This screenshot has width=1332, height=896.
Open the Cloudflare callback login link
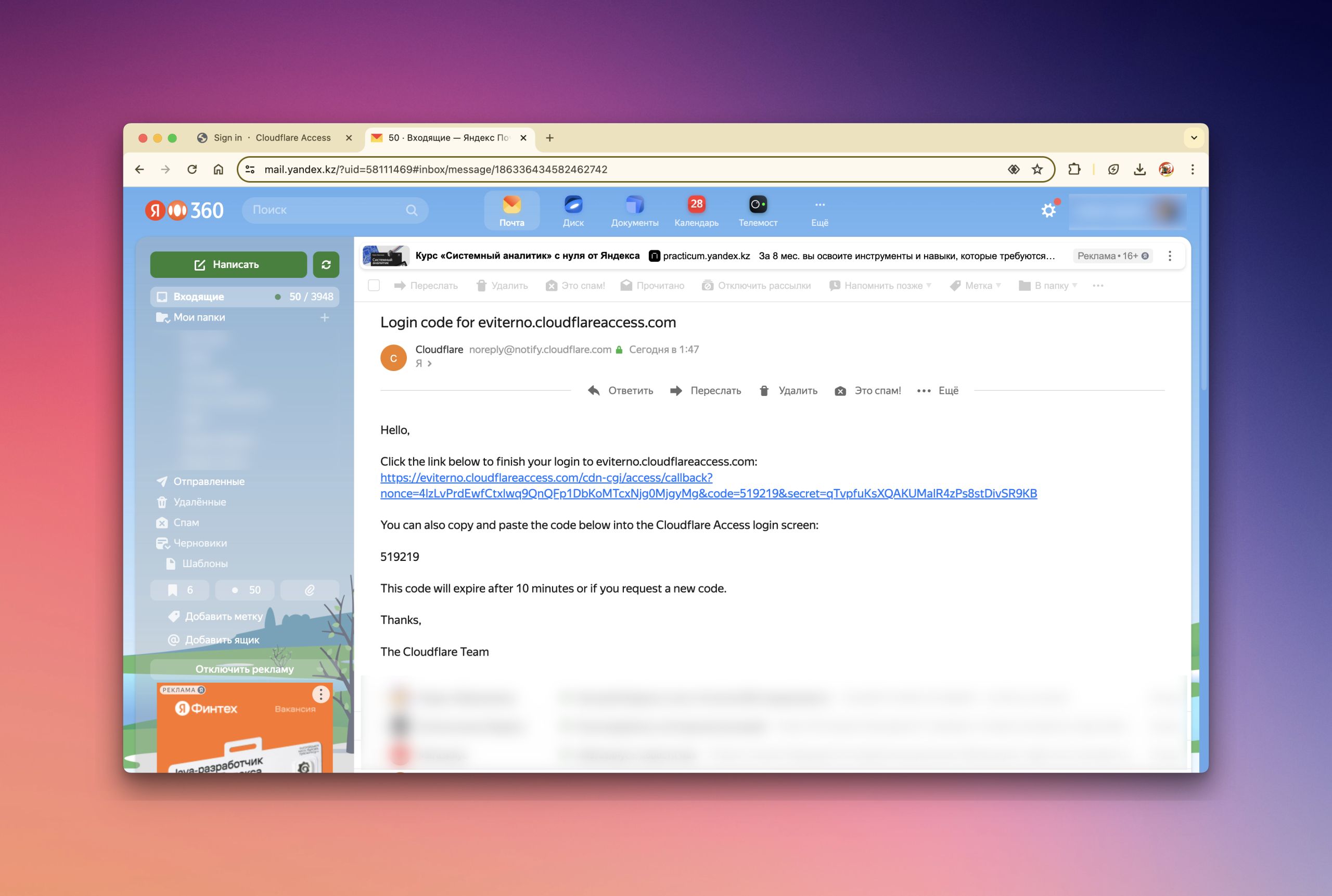click(x=709, y=485)
